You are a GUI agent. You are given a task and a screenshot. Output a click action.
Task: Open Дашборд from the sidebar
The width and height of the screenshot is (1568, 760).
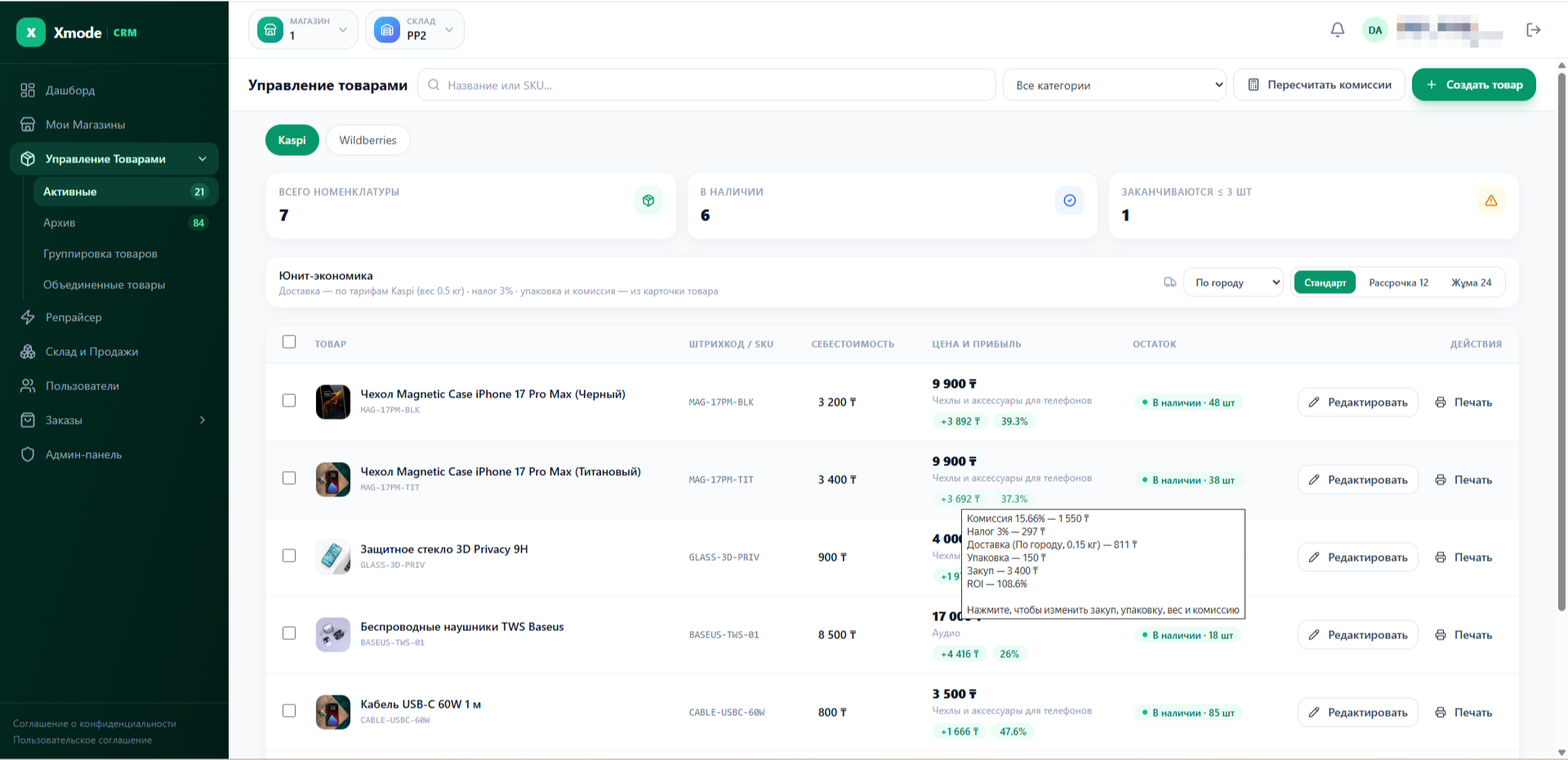tap(114, 91)
